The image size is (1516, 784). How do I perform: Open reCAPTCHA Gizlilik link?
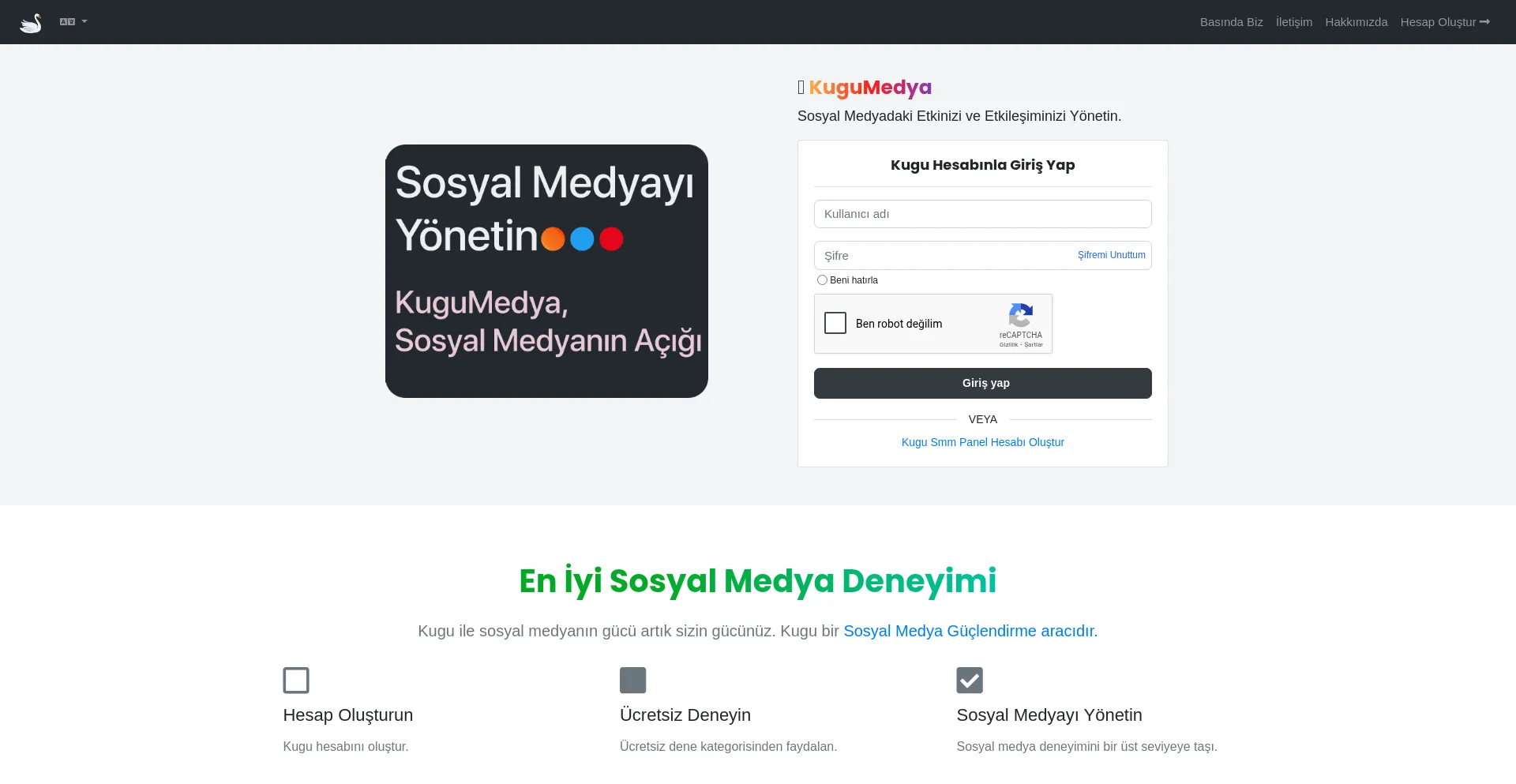[1008, 345]
